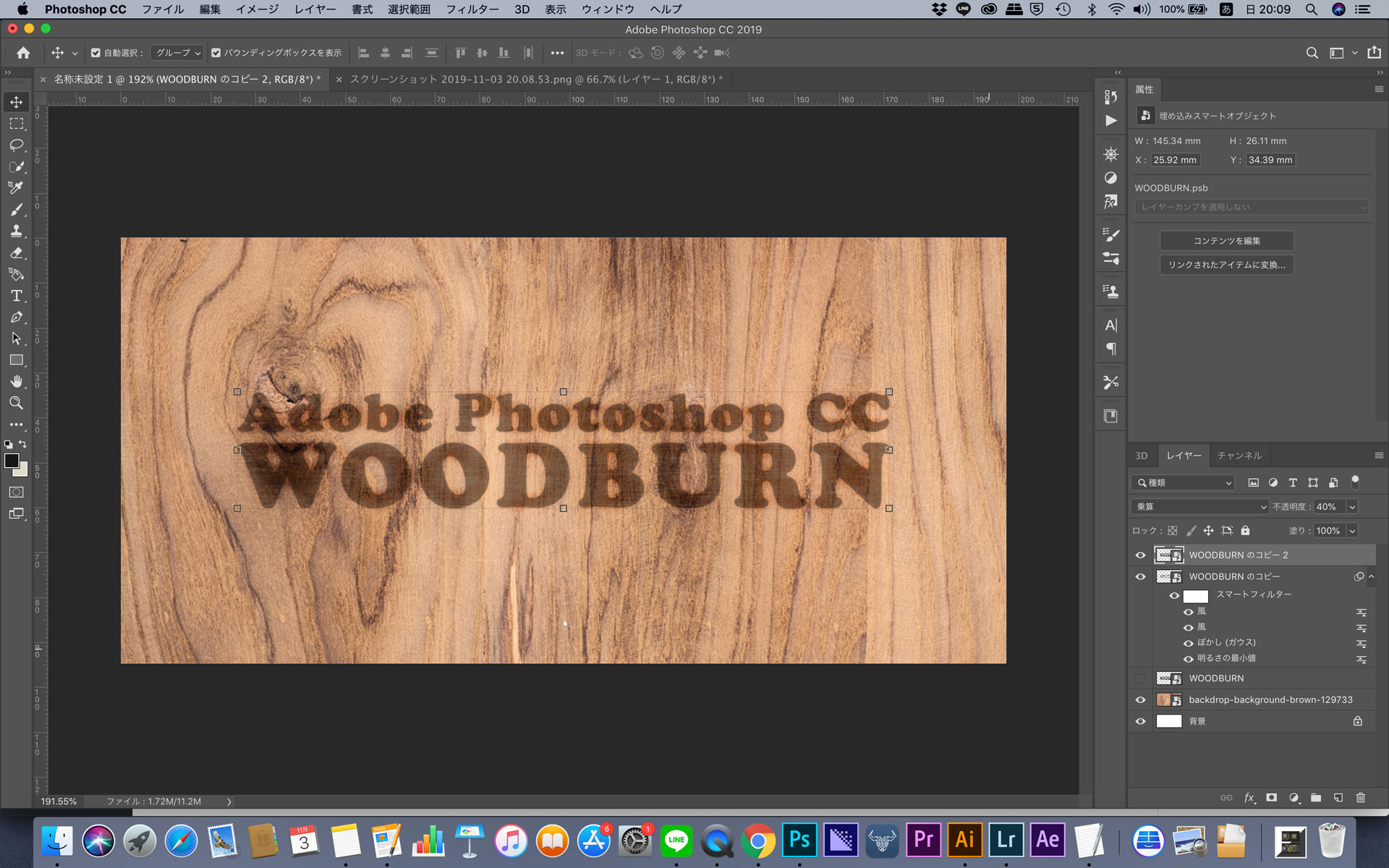Hide the ぼかし (ガウス) filter
This screenshot has width=1389, height=868.
coord(1188,643)
